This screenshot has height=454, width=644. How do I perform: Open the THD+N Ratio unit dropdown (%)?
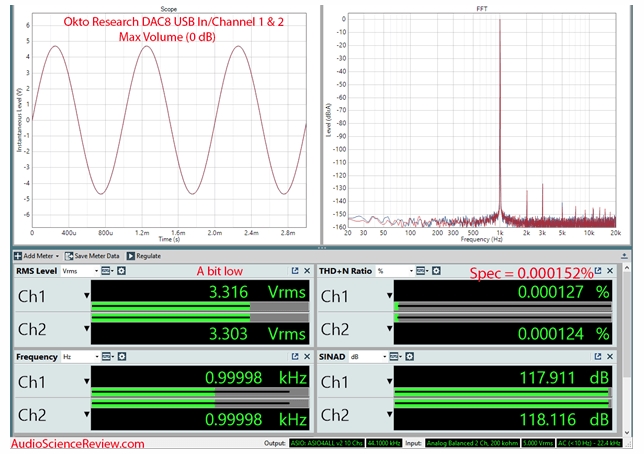click(395, 271)
